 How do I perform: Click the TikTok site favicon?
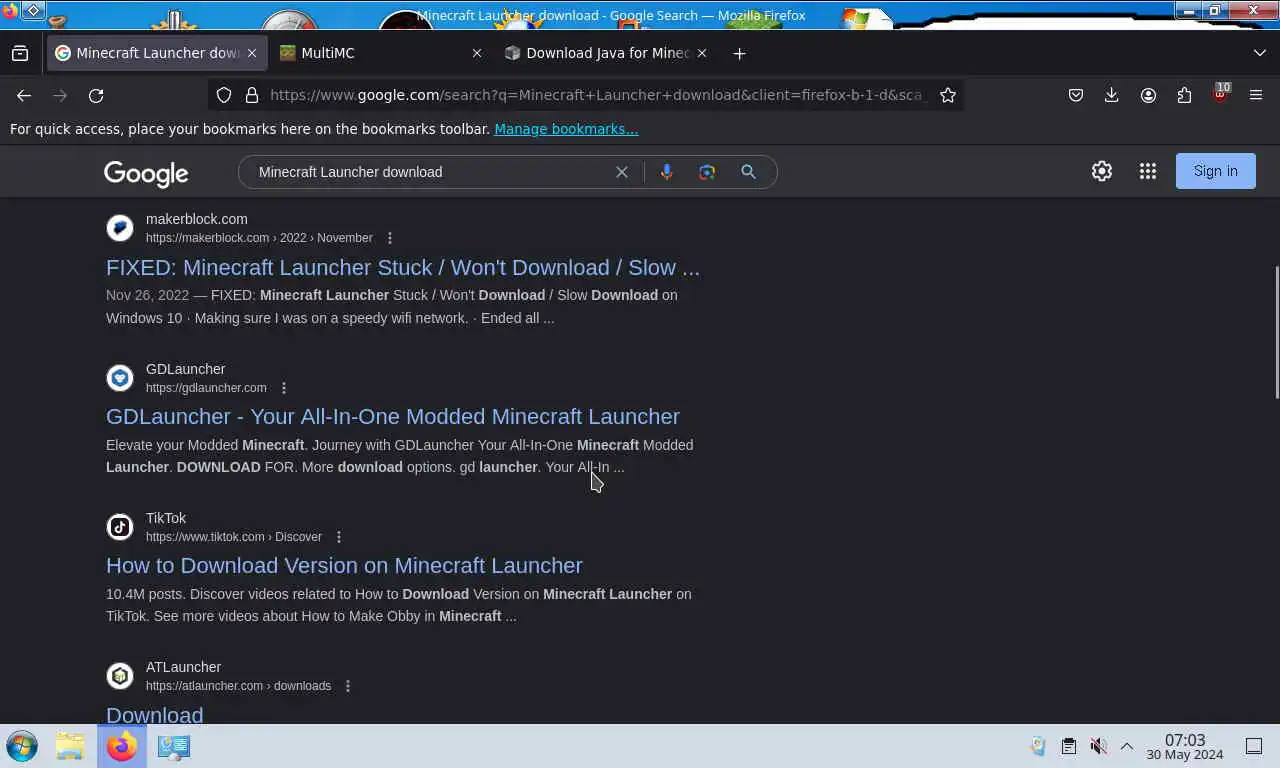click(120, 527)
